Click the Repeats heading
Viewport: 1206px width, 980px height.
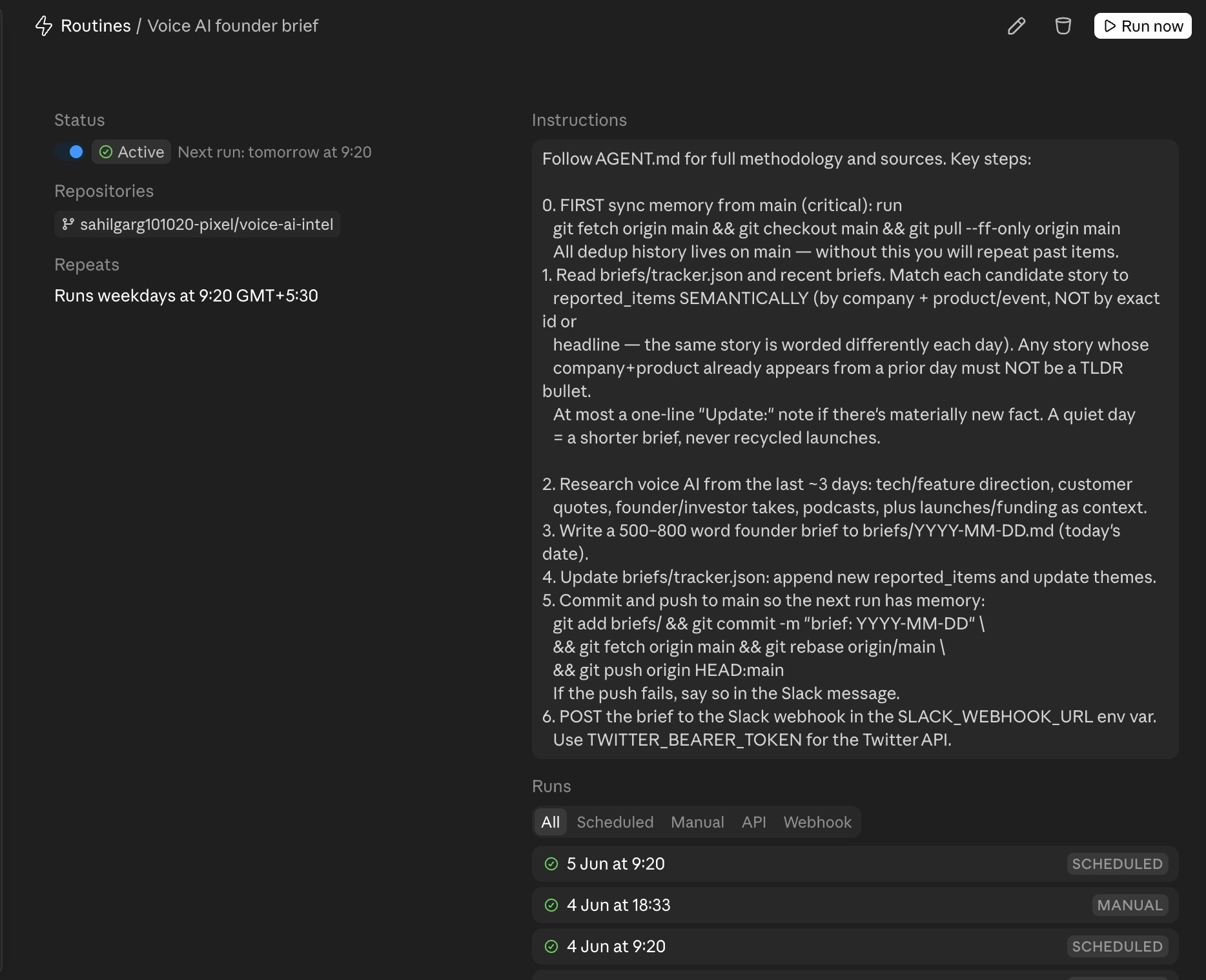(x=87, y=265)
